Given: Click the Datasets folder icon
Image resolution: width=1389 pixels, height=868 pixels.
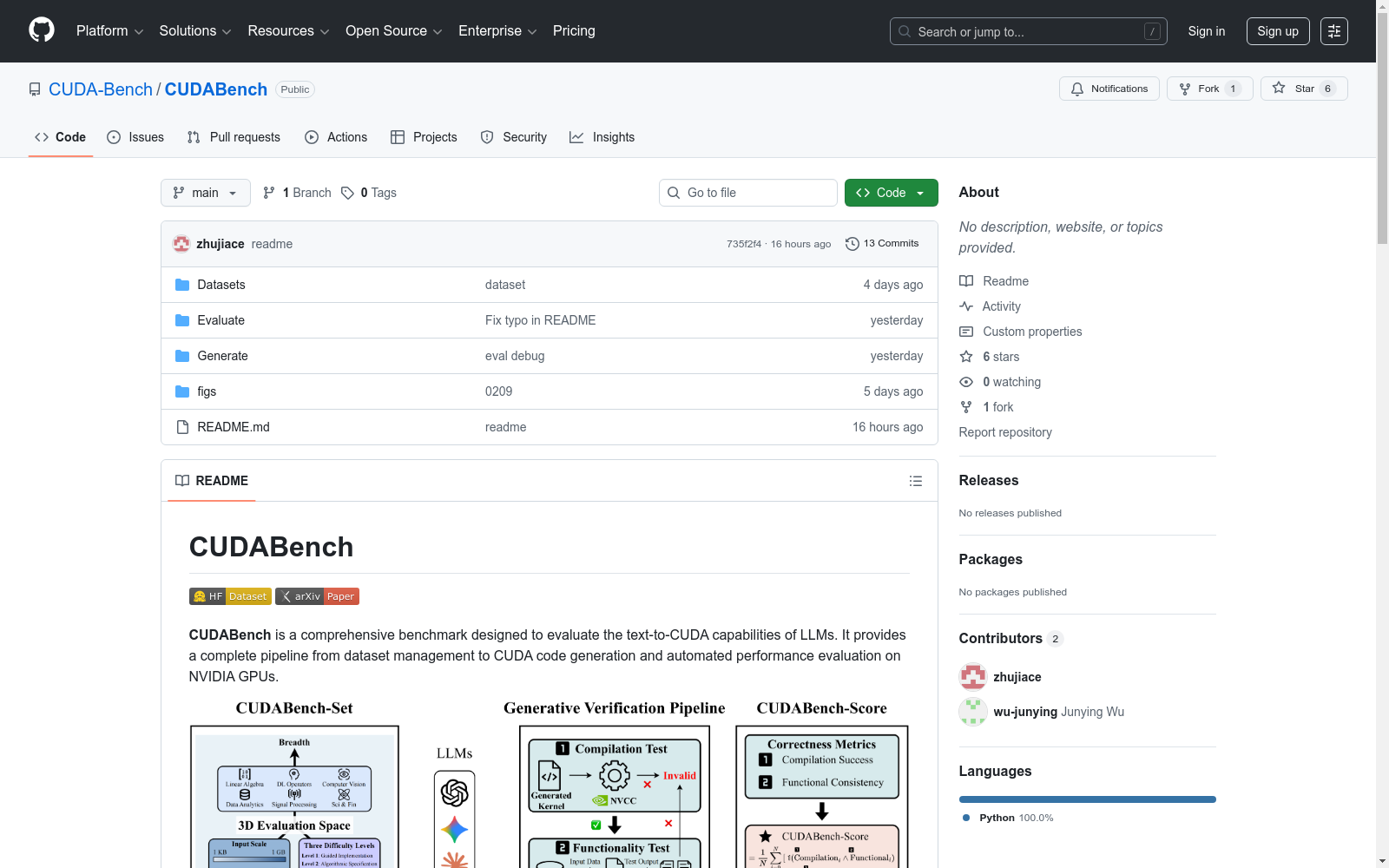Looking at the screenshot, I should pyautogui.click(x=182, y=285).
